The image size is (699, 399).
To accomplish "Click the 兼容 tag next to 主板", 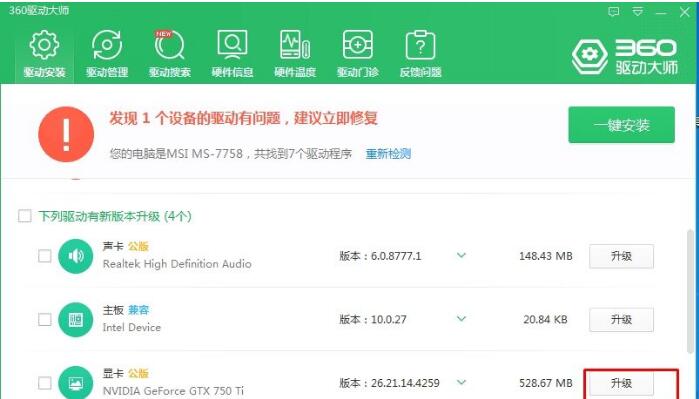I will (x=138, y=310).
